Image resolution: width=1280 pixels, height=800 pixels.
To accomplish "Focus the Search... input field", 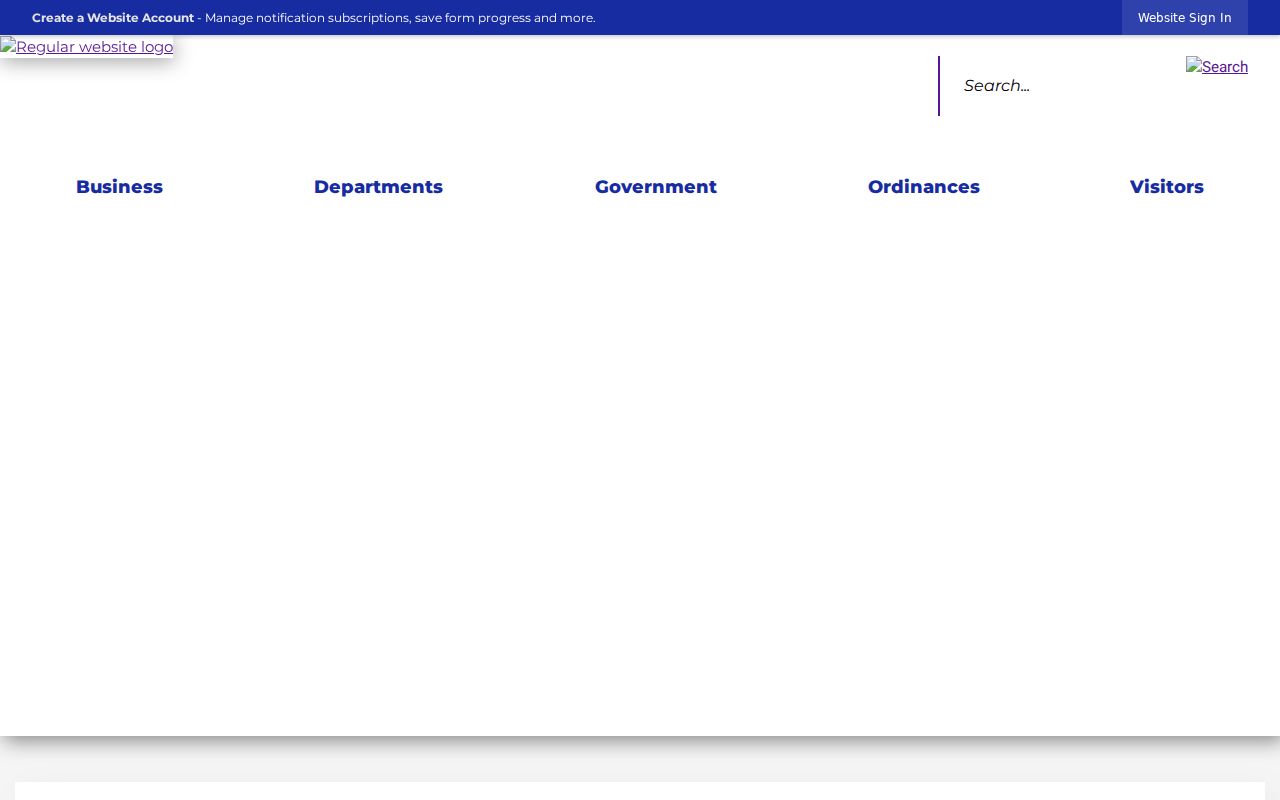I will click(1060, 86).
